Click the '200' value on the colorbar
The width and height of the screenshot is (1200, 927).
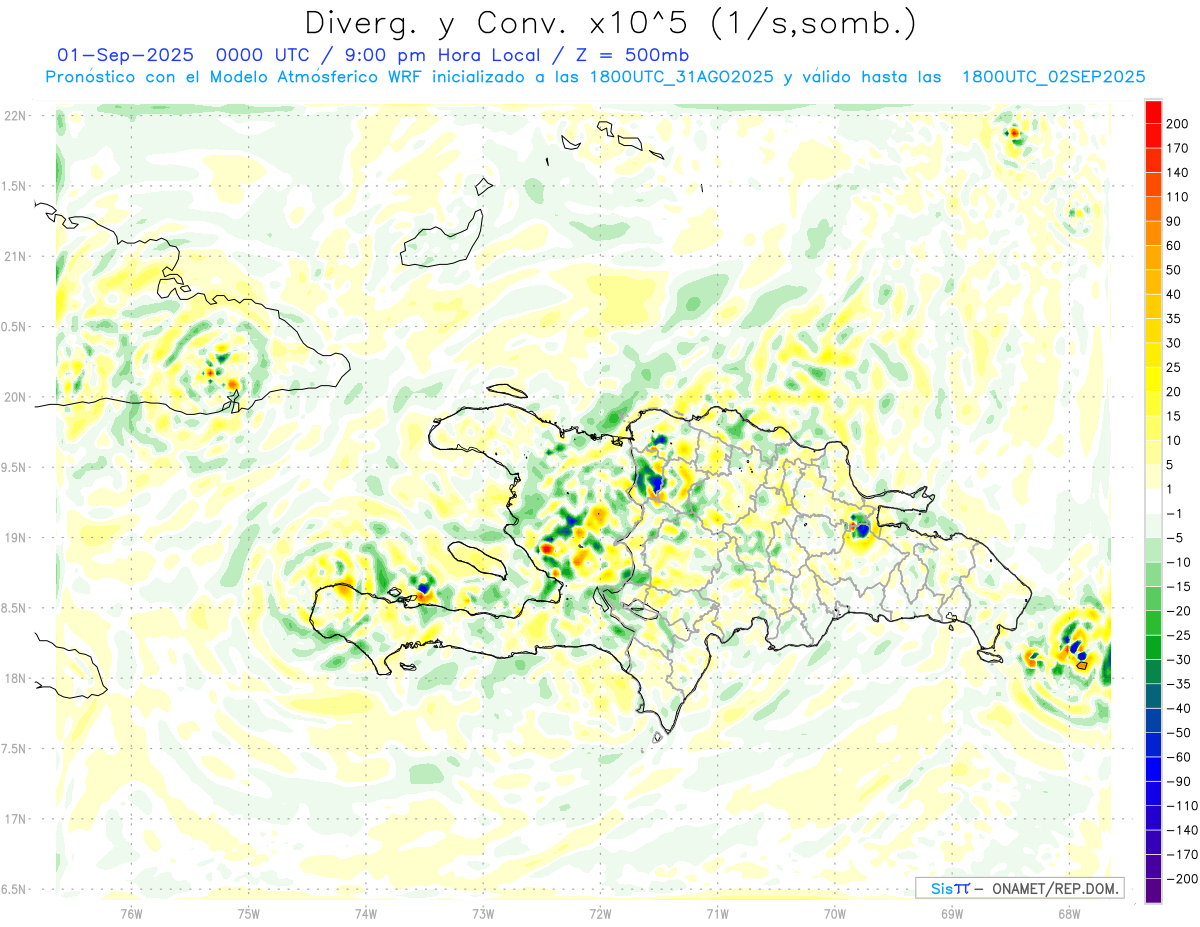(x=1177, y=124)
